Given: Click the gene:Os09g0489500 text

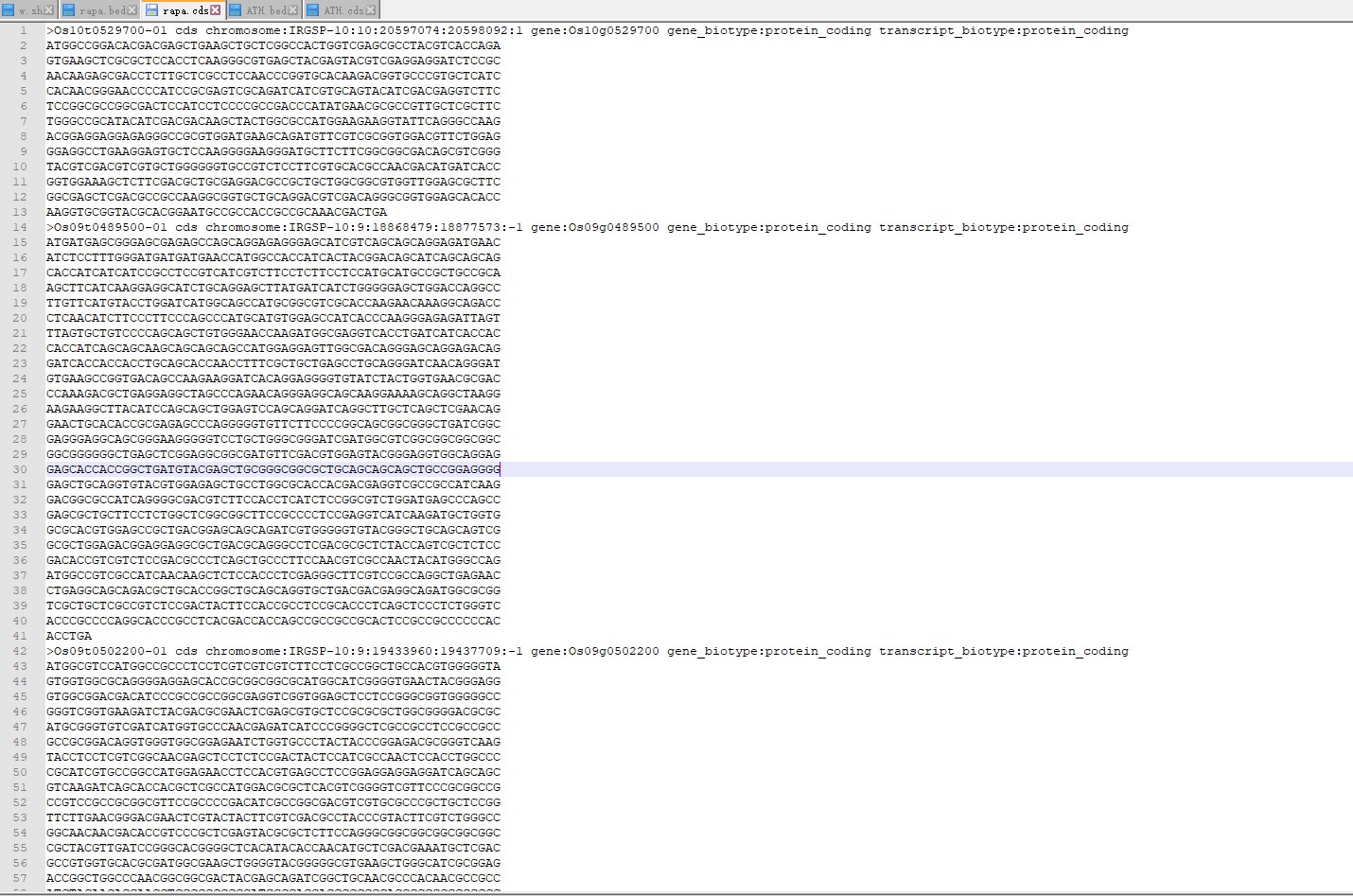Looking at the screenshot, I should pyautogui.click(x=595, y=227).
